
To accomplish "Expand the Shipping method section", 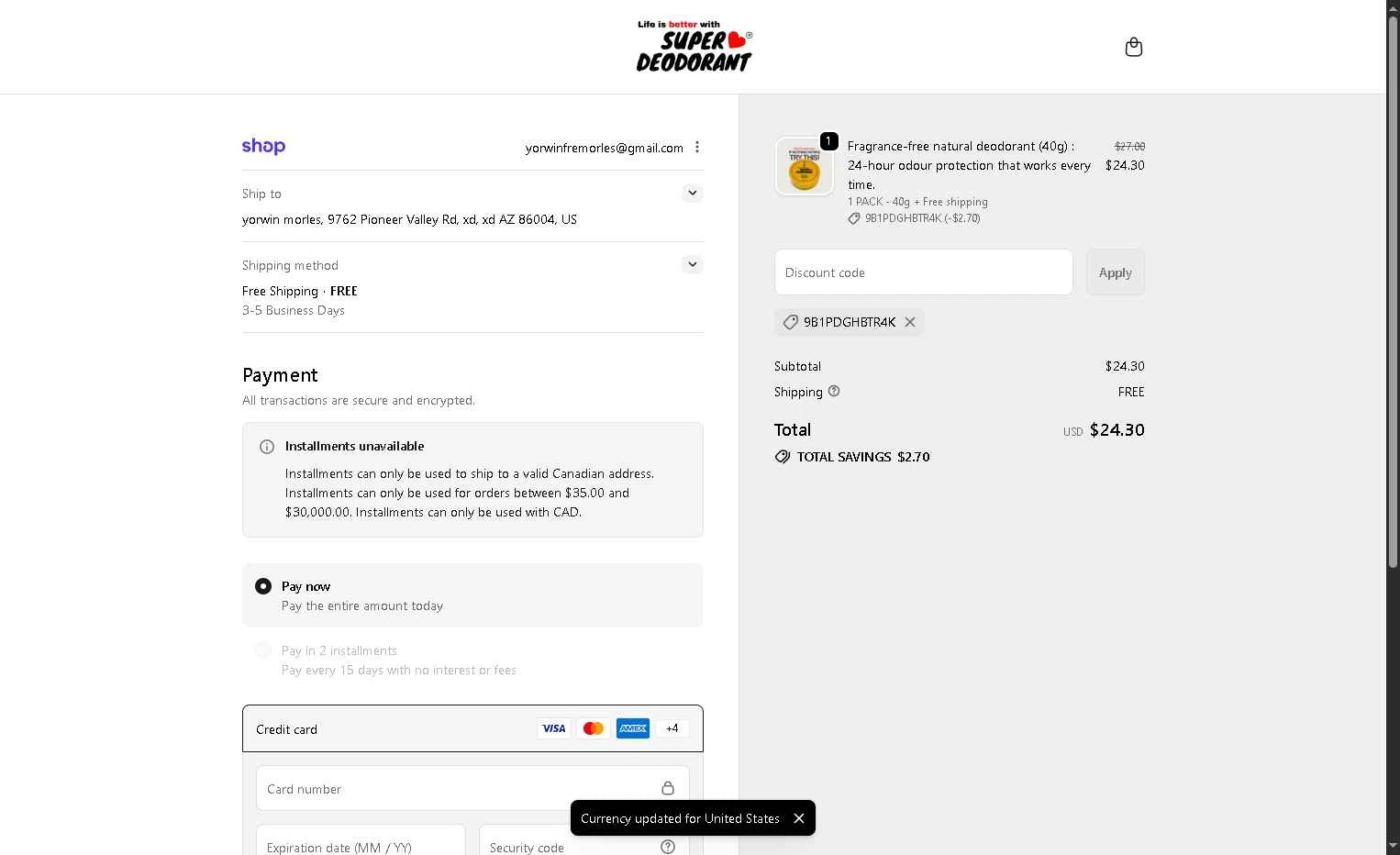I will (x=693, y=264).
